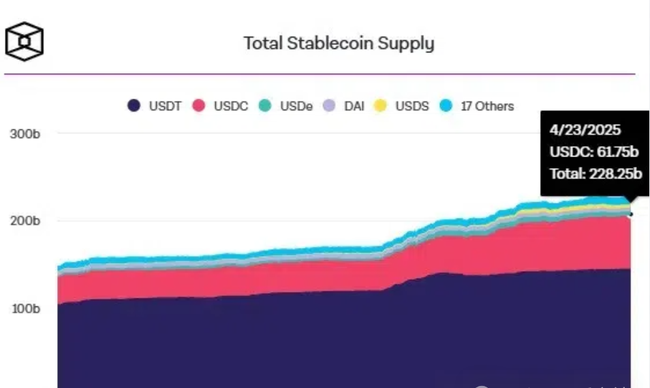Click the 200b y-axis label
The image size is (650, 388).
25,221
